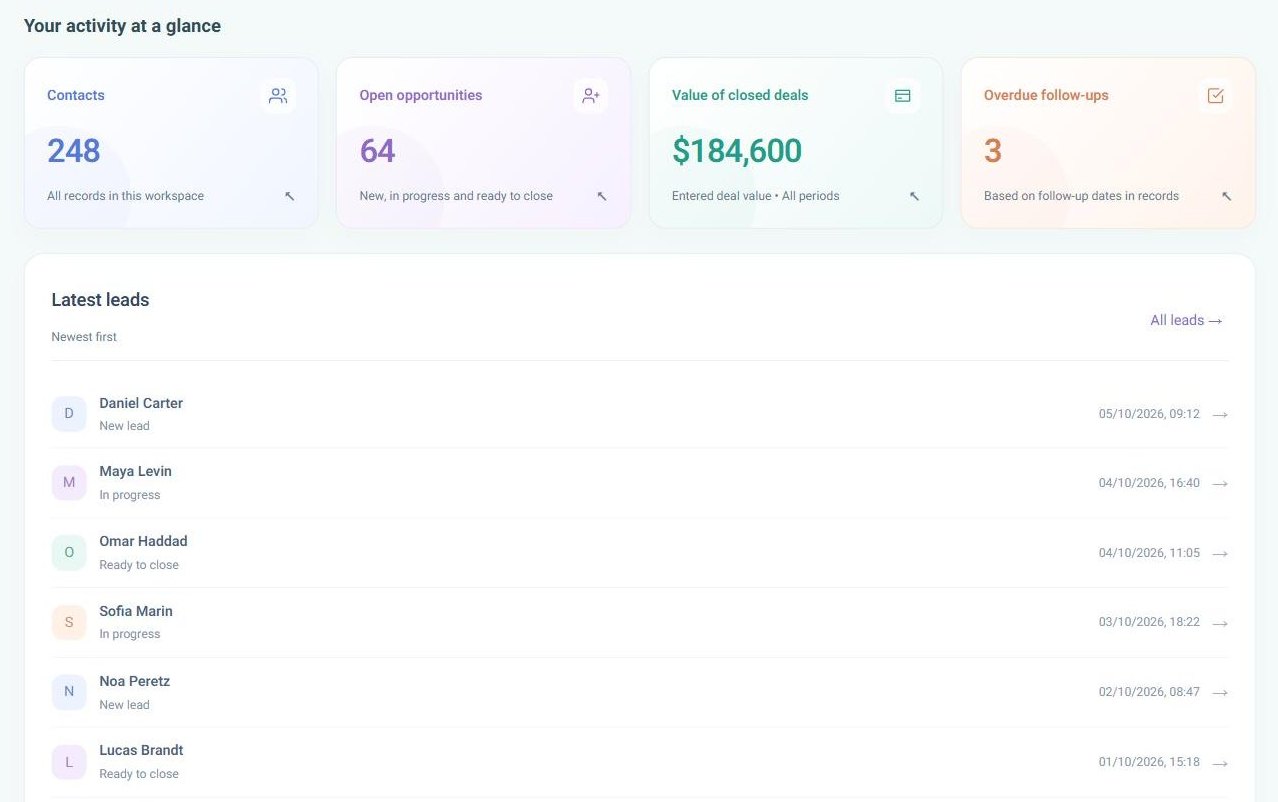Click New, in progress and ready to close text

(x=456, y=196)
